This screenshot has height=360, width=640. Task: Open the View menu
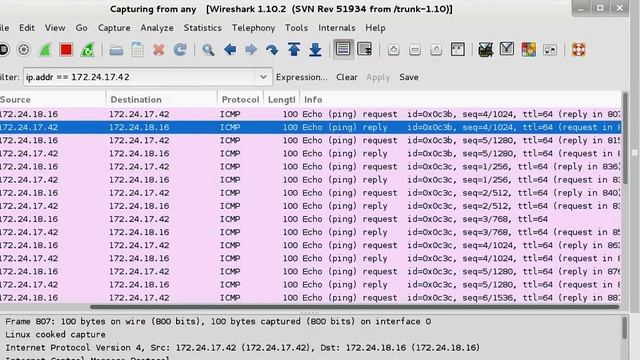pyautogui.click(x=55, y=28)
